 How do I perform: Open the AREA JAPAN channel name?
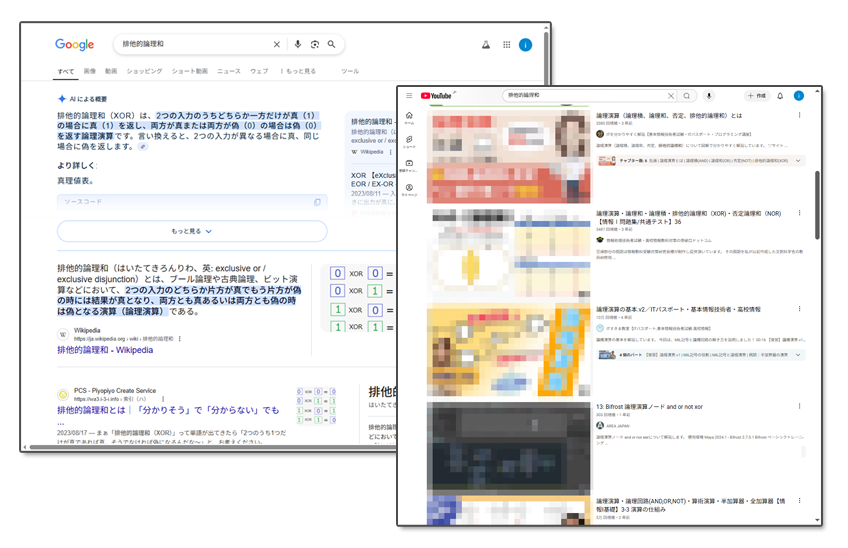tap(618, 426)
